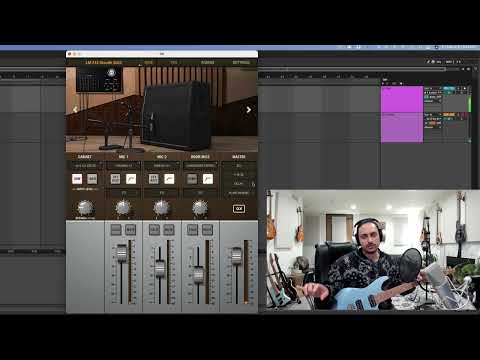This screenshot has width=480, height=360.
Task: Click the OX logo button under Master
Action: pyautogui.click(x=239, y=209)
